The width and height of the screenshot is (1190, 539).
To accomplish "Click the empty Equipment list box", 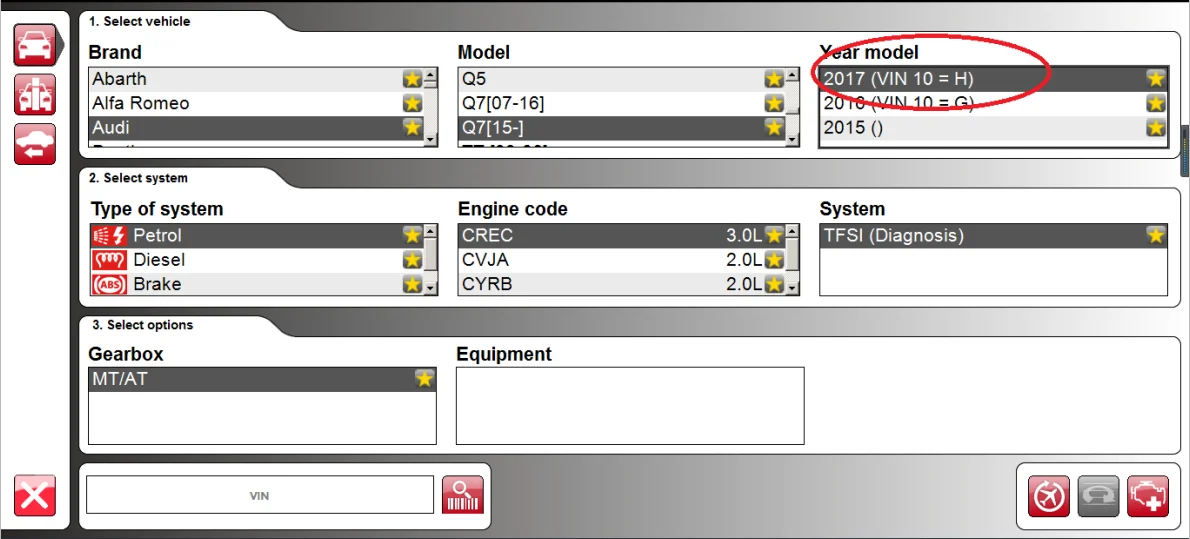I will point(630,405).
